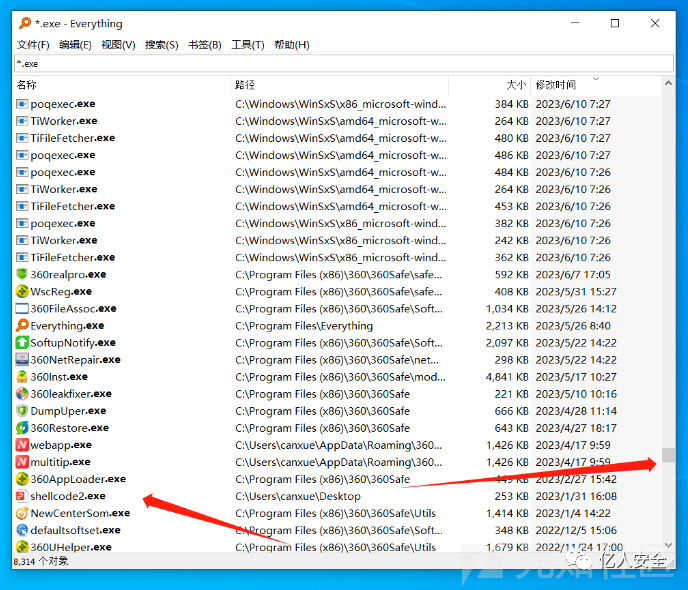Open the 帮助(H) menu
The image size is (688, 590).
pos(291,45)
